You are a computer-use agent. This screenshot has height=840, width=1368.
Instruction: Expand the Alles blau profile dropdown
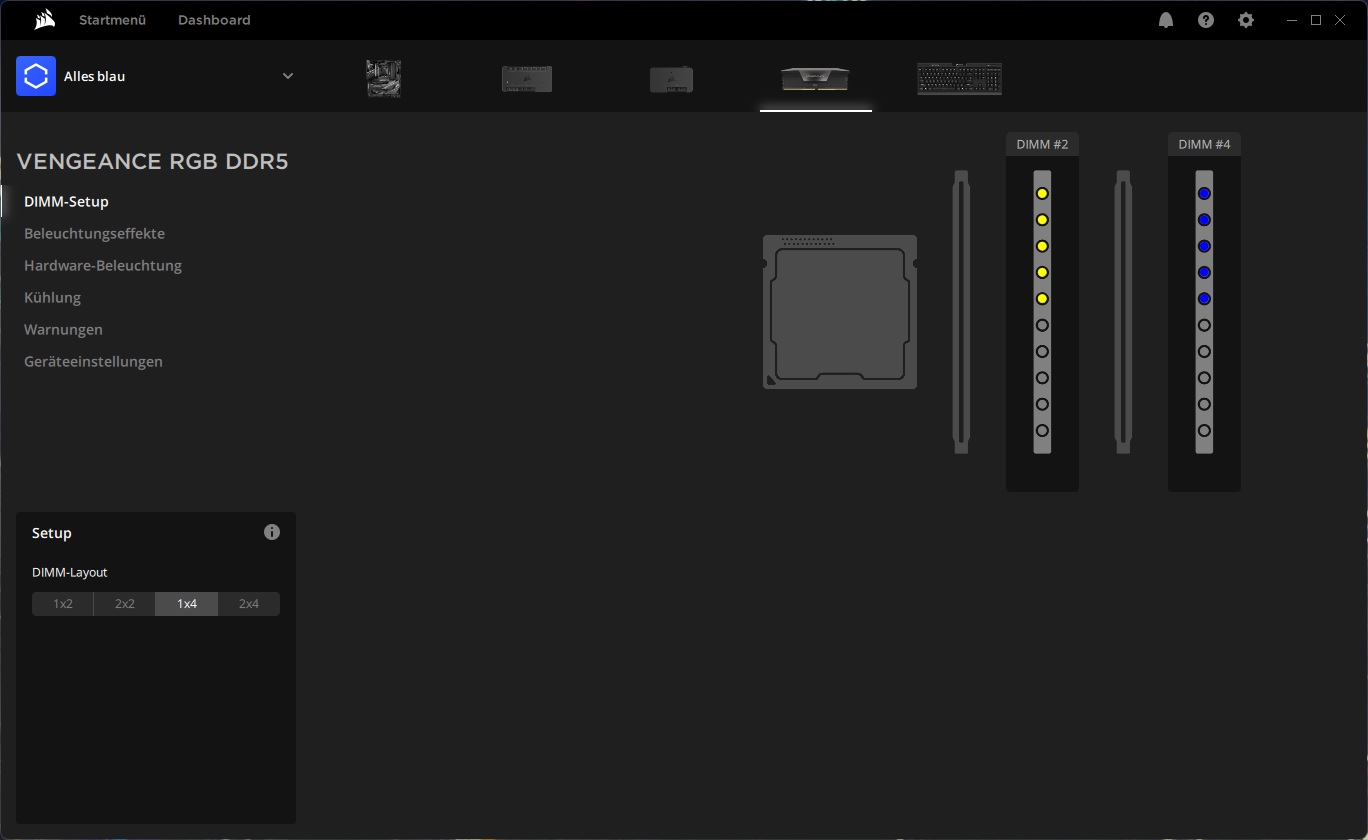pyautogui.click(x=288, y=76)
